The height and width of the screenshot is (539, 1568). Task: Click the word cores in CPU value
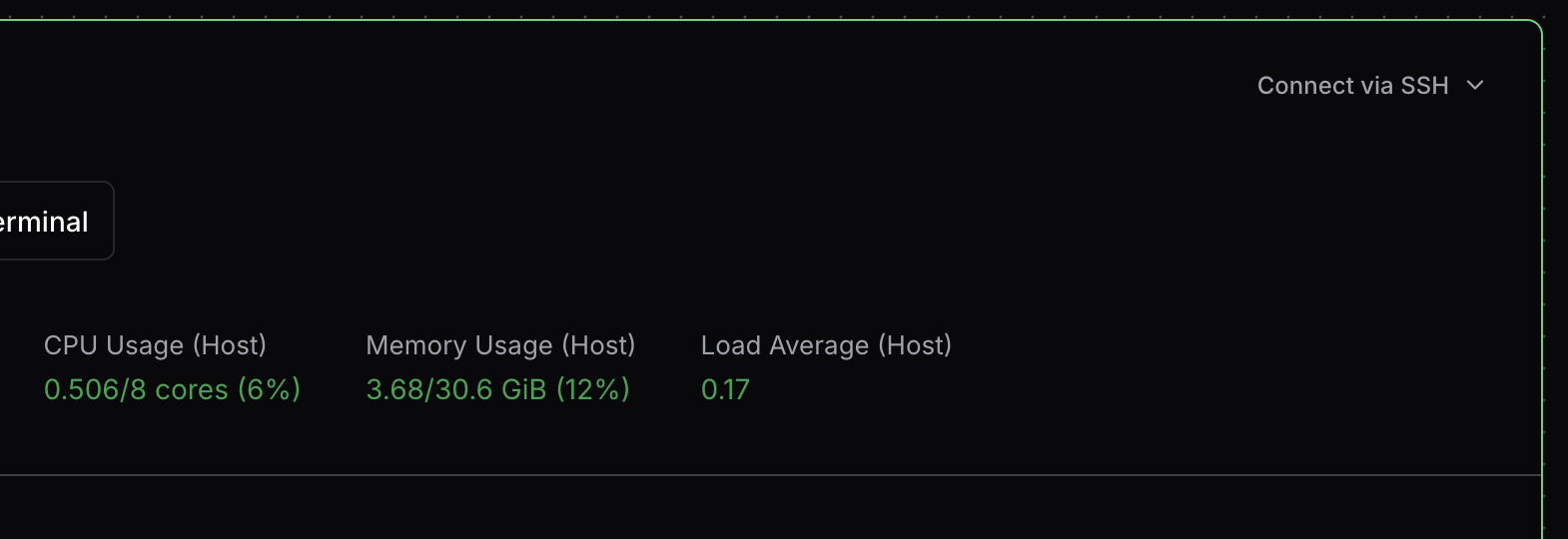coord(192,389)
